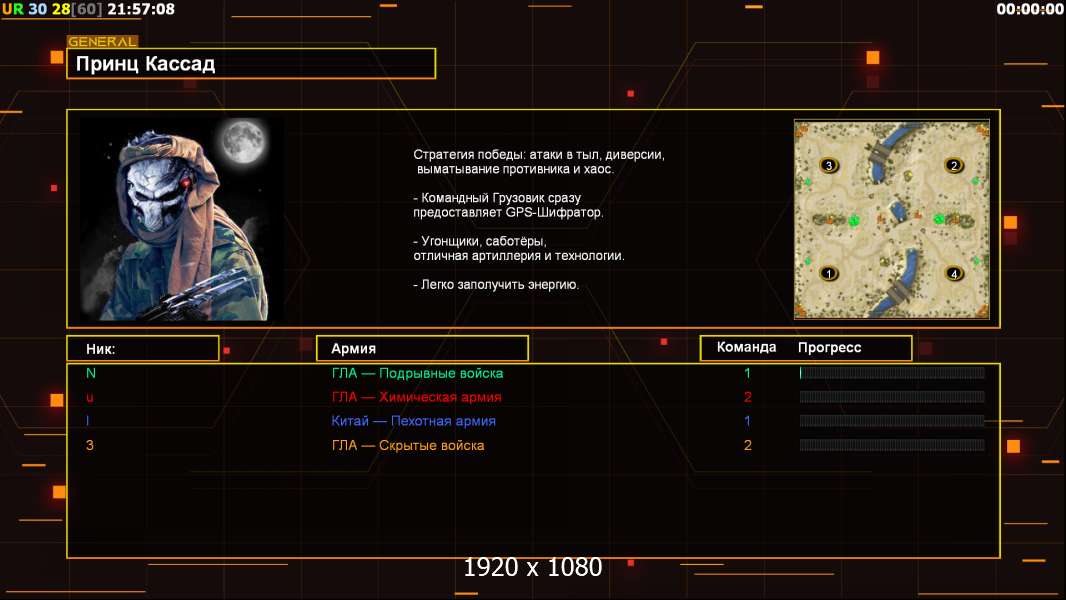Click ГЛА — Химическая армия army entry
This screenshot has width=1066, height=600.
(x=416, y=397)
